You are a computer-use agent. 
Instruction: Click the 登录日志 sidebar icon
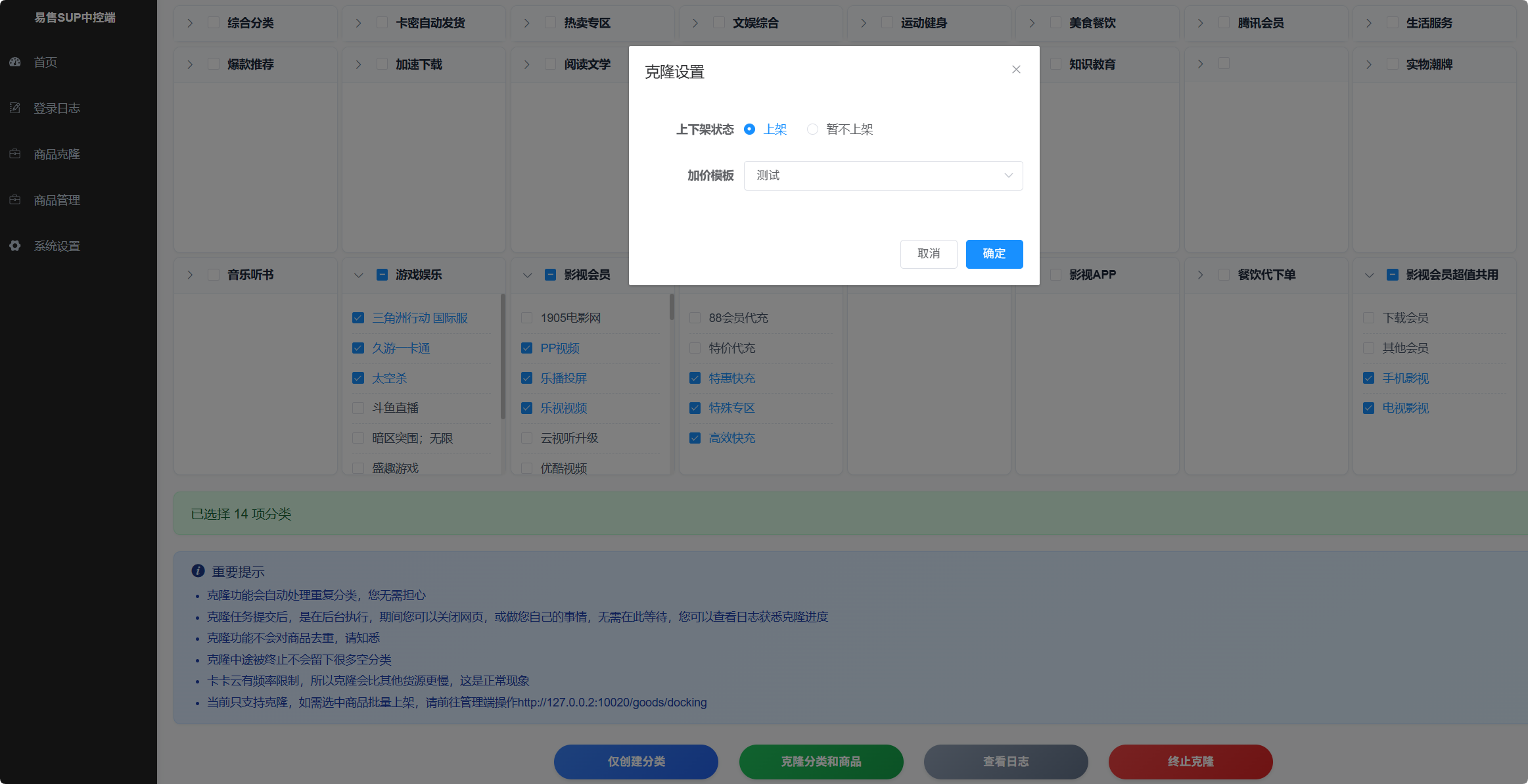(15, 108)
